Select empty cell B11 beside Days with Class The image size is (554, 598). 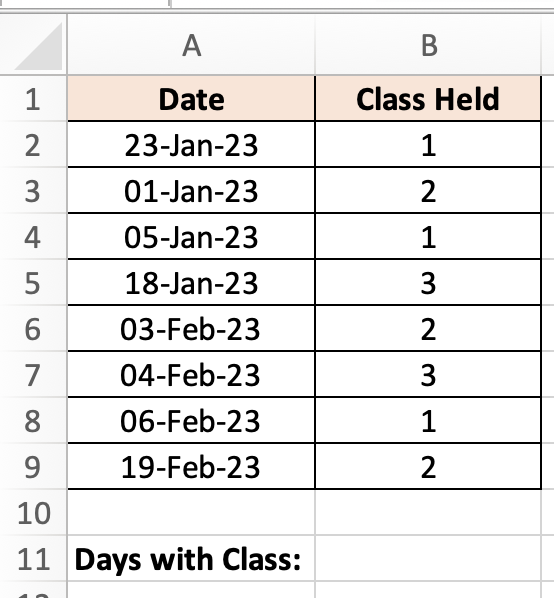[428, 559]
